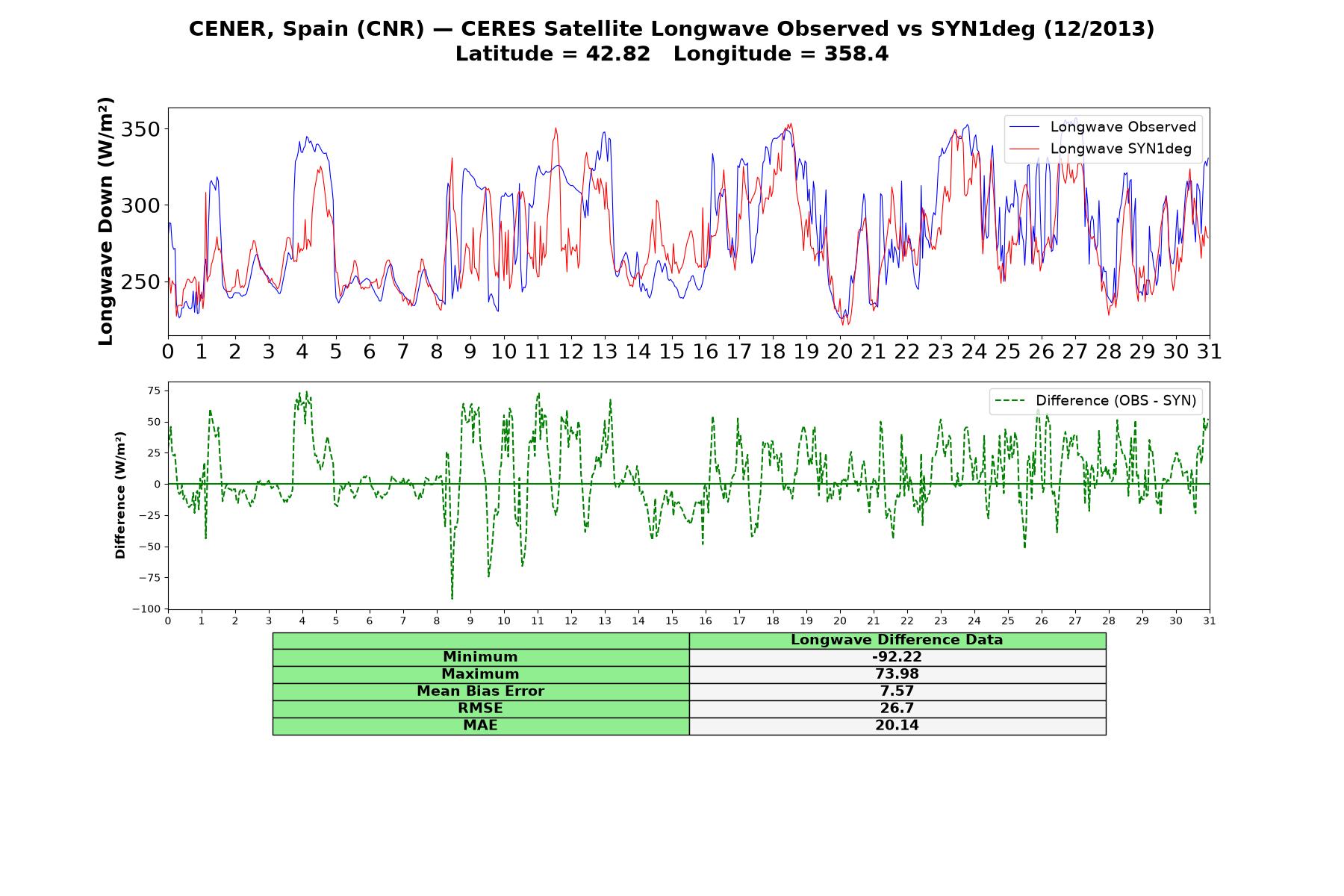This screenshot has height=896, width=1344.
Task: Click the Mean Bias Error row label
Action: 481,691
